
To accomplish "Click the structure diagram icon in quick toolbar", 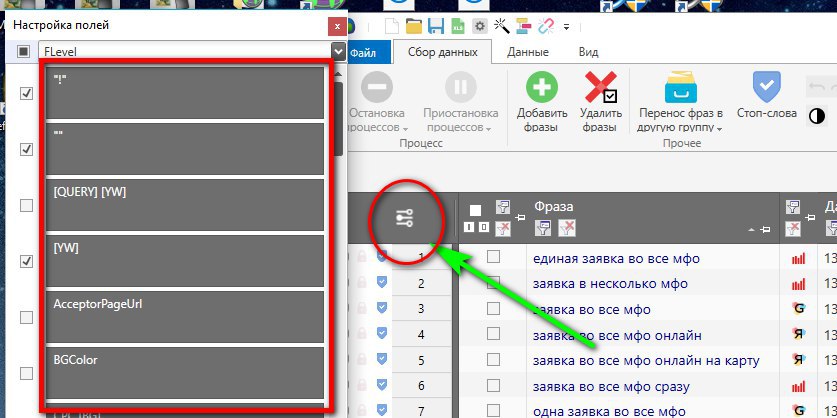I will point(524,26).
